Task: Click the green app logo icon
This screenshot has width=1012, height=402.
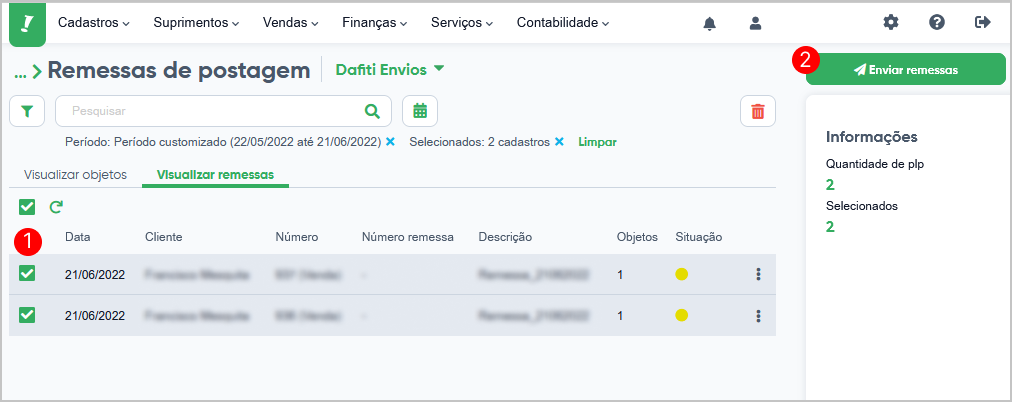Action: pos(27,24)
